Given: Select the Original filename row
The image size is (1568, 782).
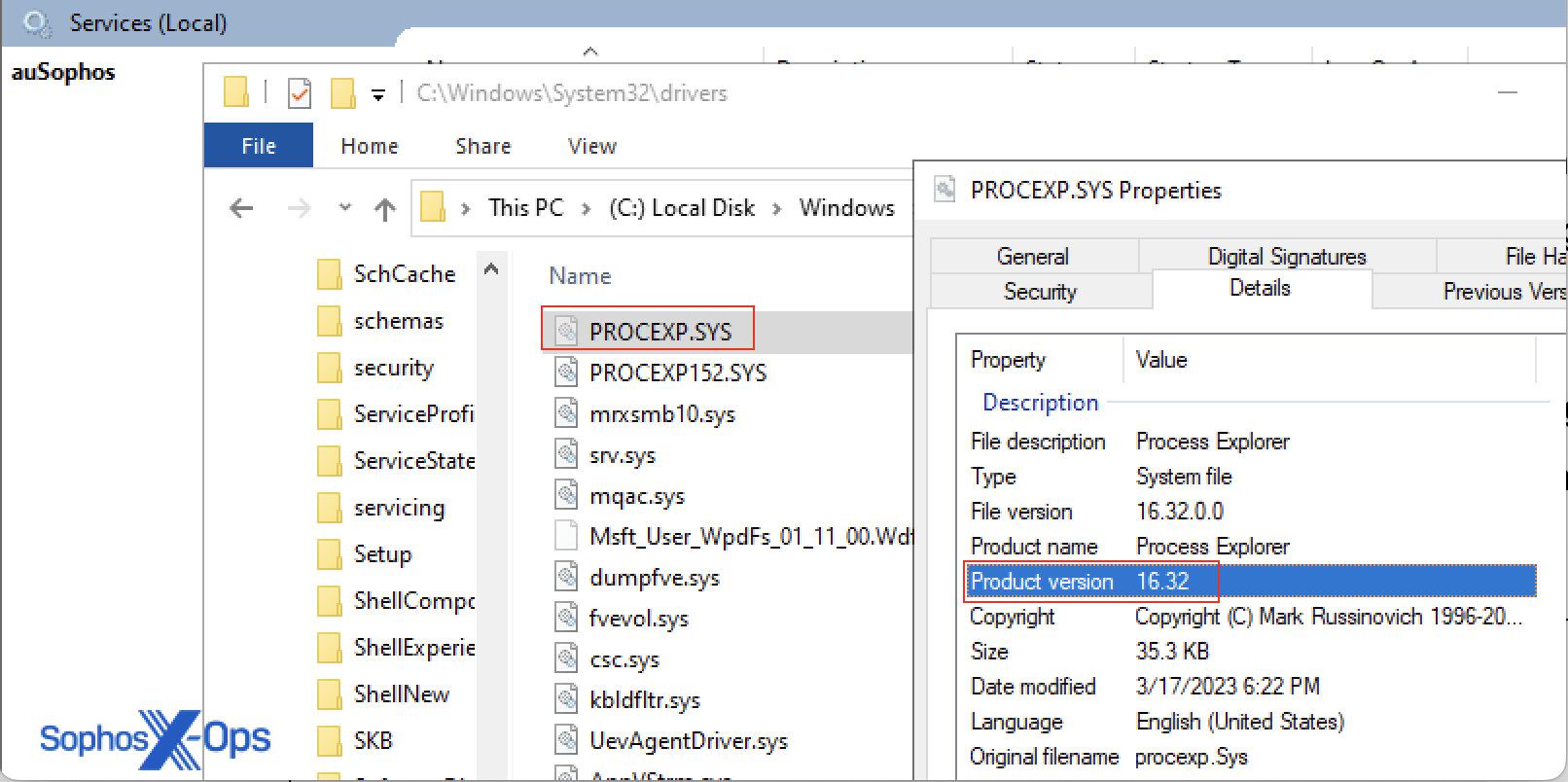Looking at the screenshot, I should click(x=1253, y=757).
